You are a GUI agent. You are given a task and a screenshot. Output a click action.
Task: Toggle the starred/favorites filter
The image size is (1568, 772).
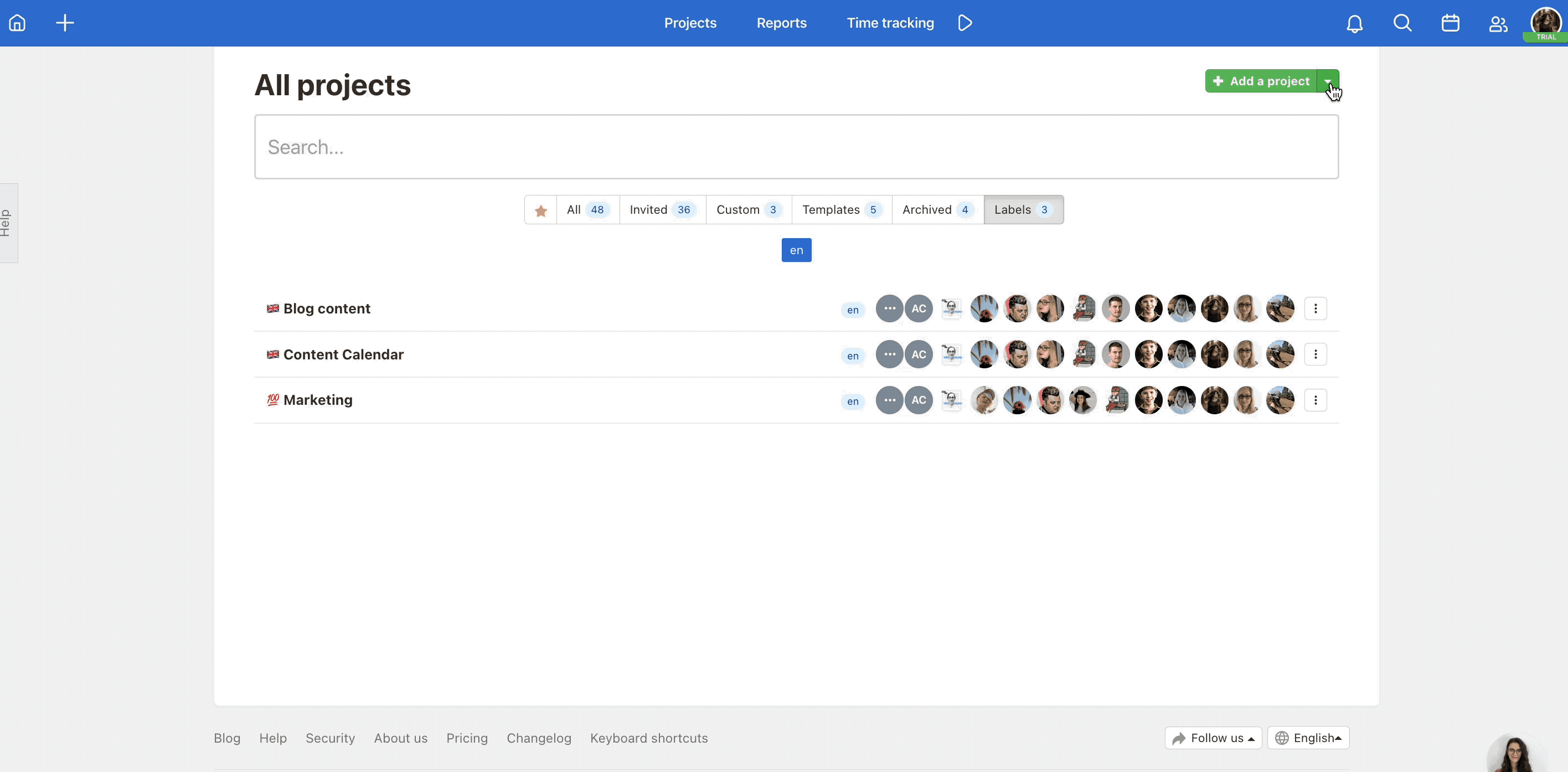click(540, 210)
